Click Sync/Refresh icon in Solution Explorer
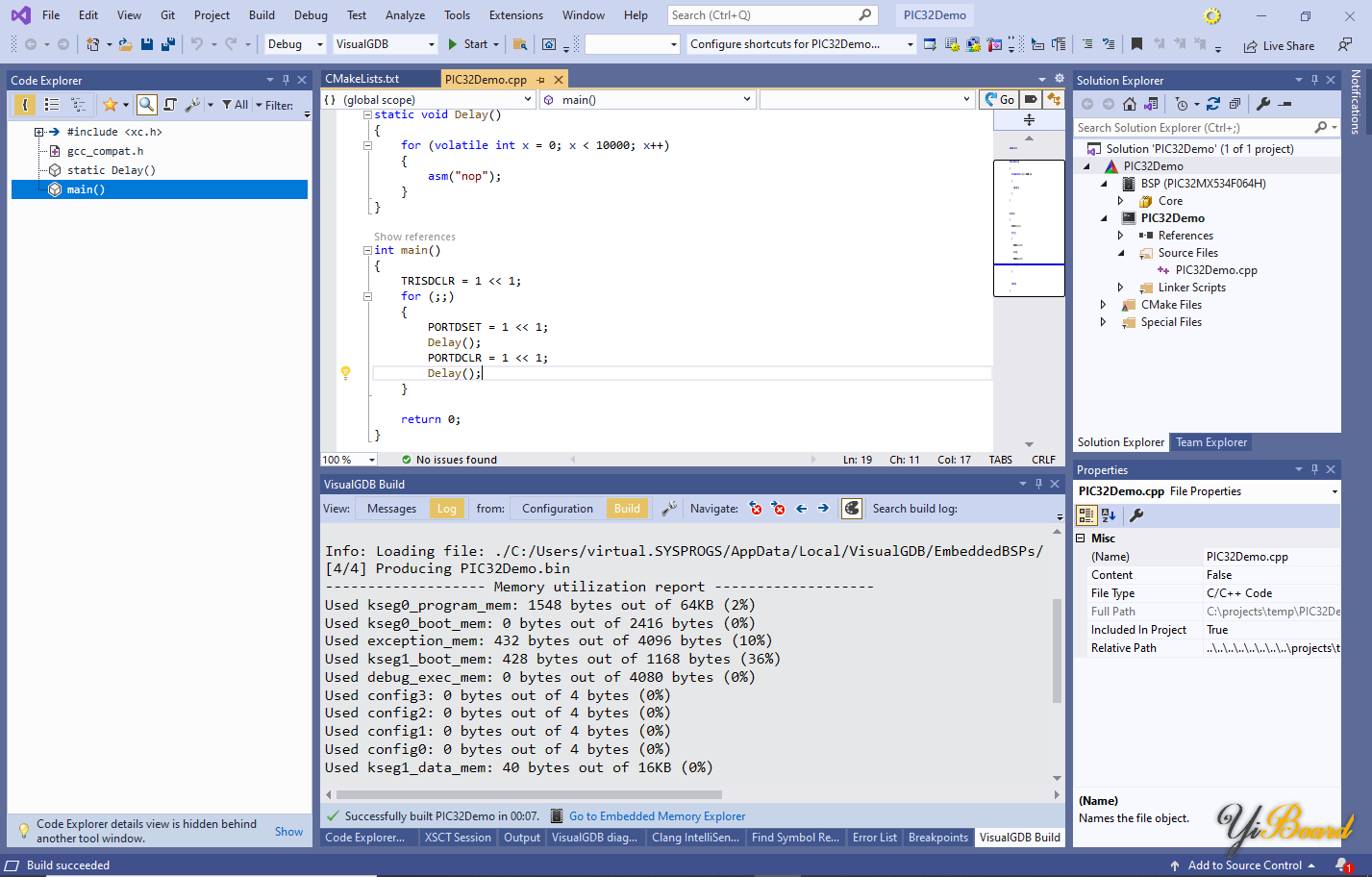1372x877 pixels. point(1213,104)
